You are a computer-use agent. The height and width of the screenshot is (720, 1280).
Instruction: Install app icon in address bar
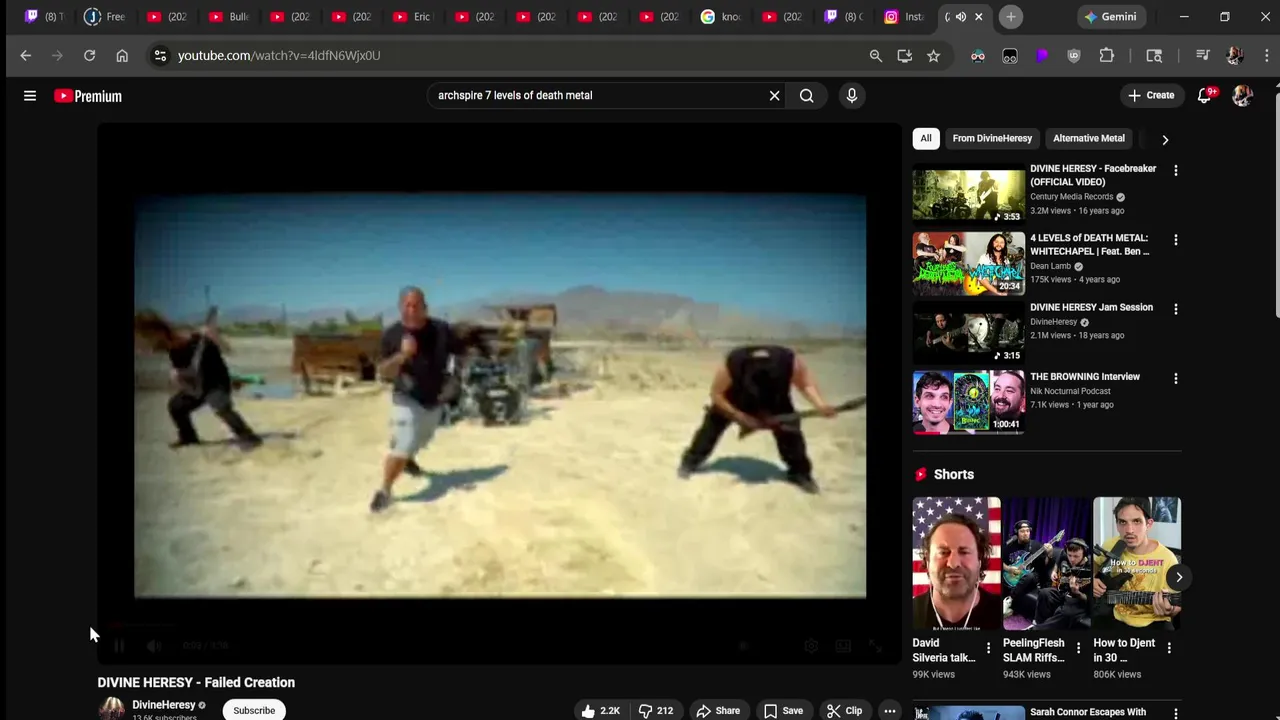905,56
